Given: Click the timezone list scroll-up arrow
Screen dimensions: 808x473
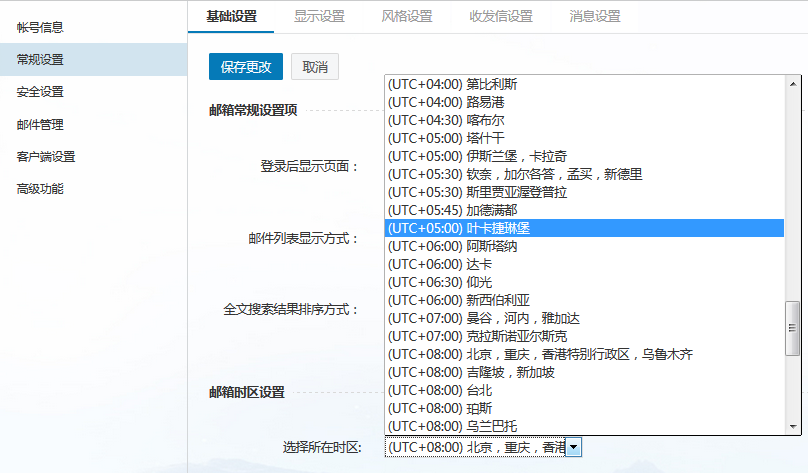Looking at the screenshot, I should (x=793, y=83).
